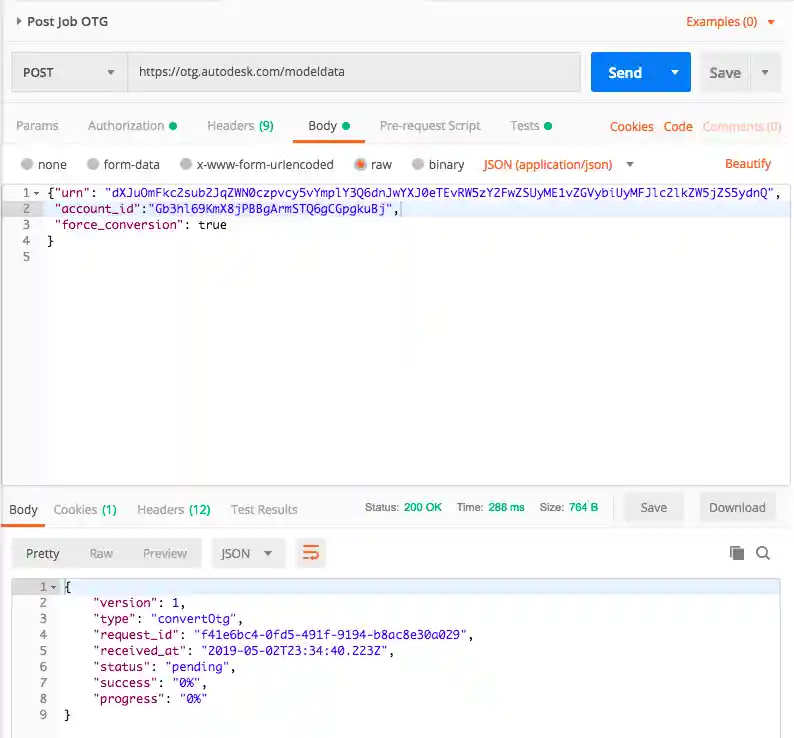Expand the JSON (application/json) type dropdown
This screenshot has height=738, width=794.
pos(630,164)
